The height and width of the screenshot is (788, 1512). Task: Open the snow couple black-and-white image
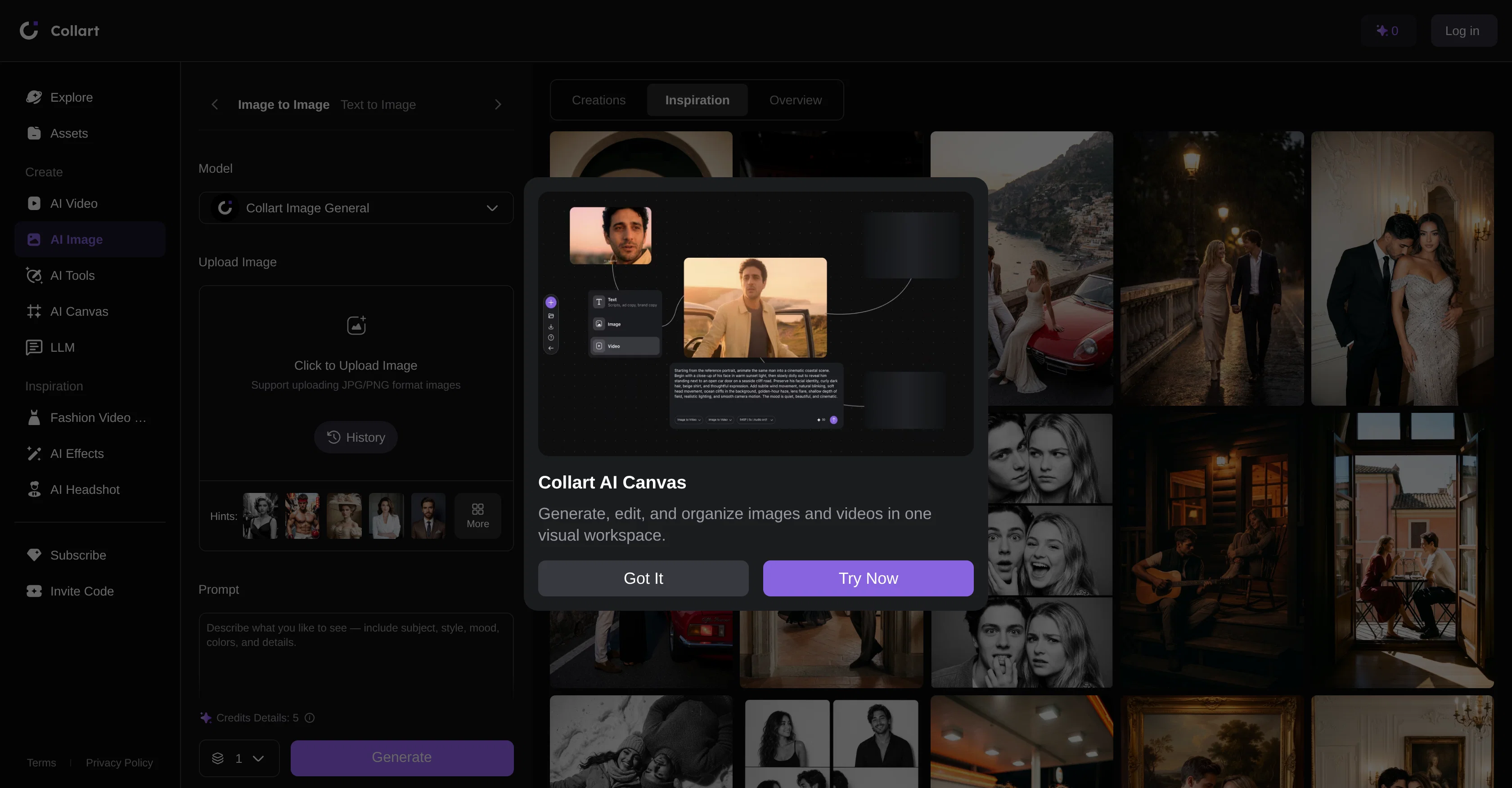641,742
